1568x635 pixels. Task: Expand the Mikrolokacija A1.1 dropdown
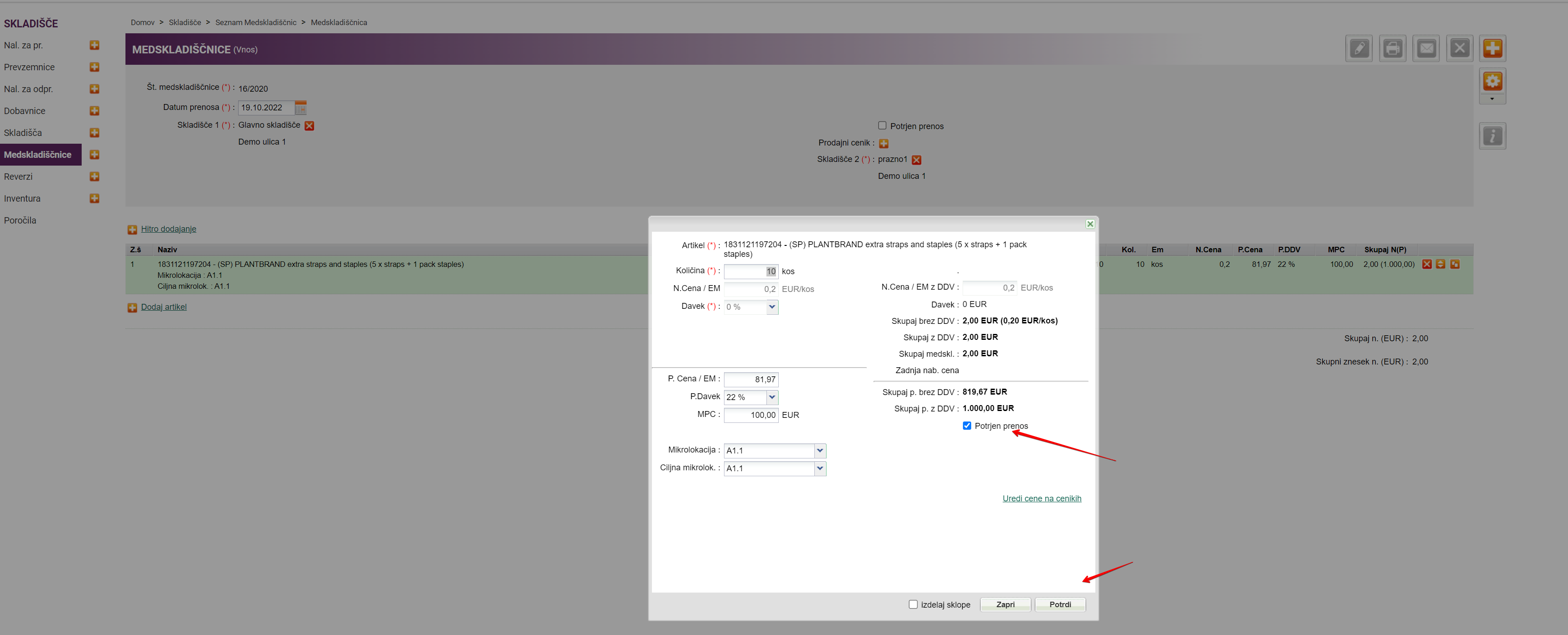(x=820, y=451)
